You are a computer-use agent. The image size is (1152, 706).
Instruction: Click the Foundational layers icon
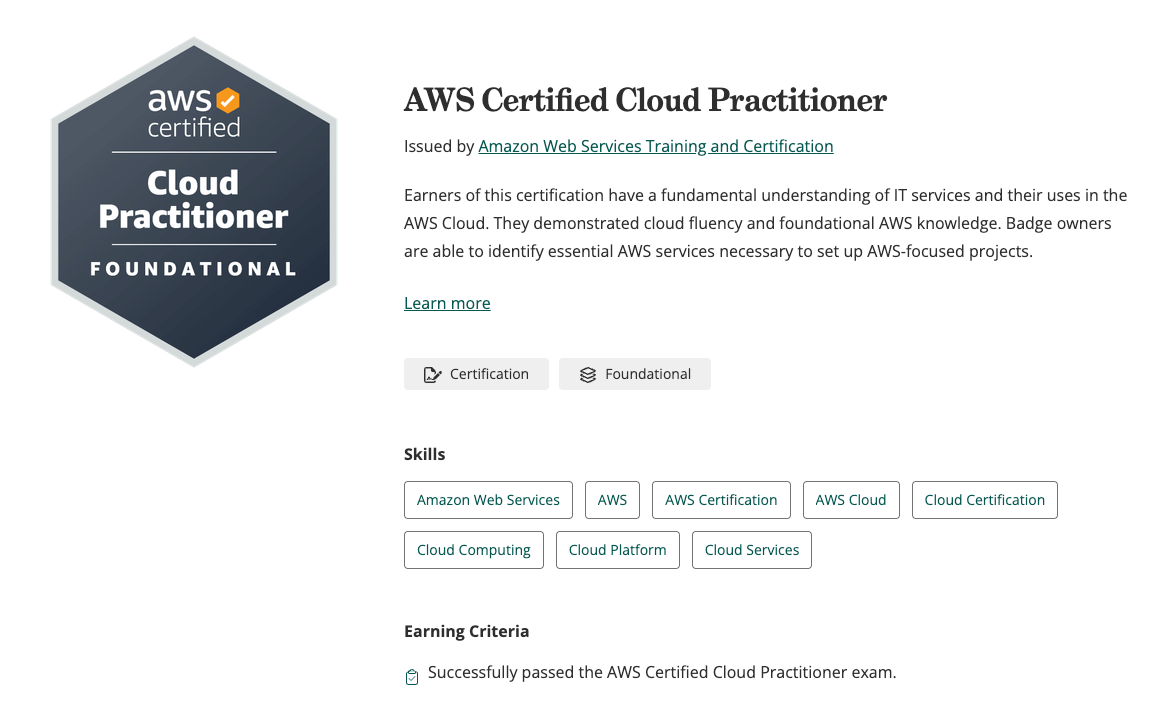click(587, 375)
